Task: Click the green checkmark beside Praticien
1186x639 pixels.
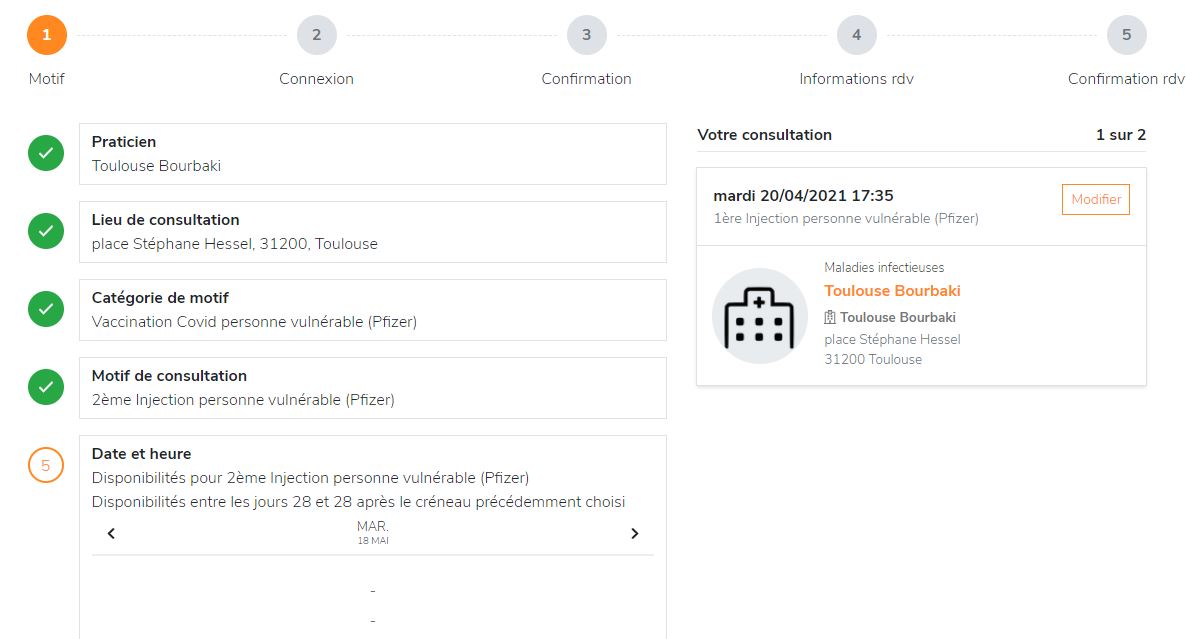Action: click(x=46, y=154)
